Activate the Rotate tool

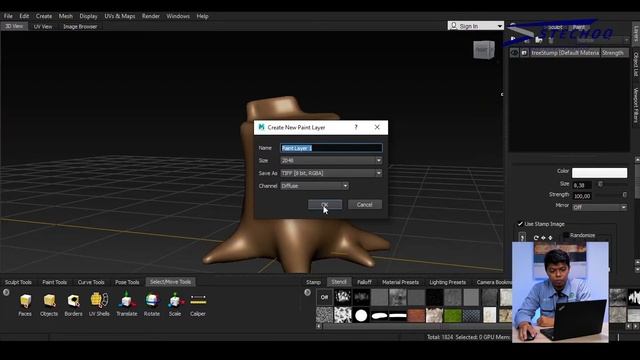[152, 304]
